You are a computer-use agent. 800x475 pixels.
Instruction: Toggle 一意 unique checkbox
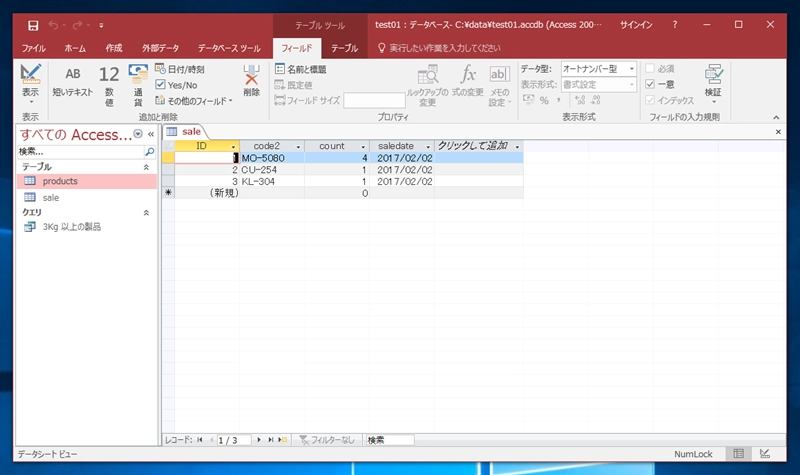[650, 84]
